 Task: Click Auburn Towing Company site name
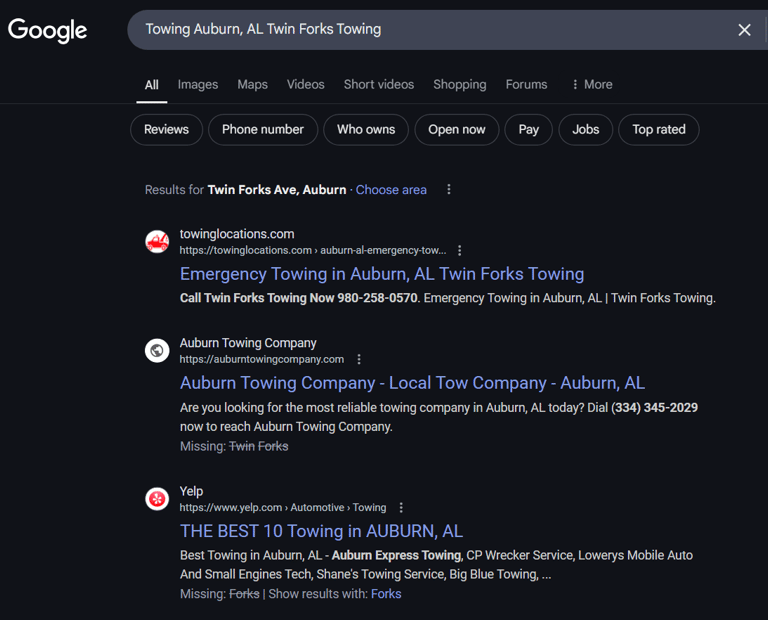(x=248, y=343)
